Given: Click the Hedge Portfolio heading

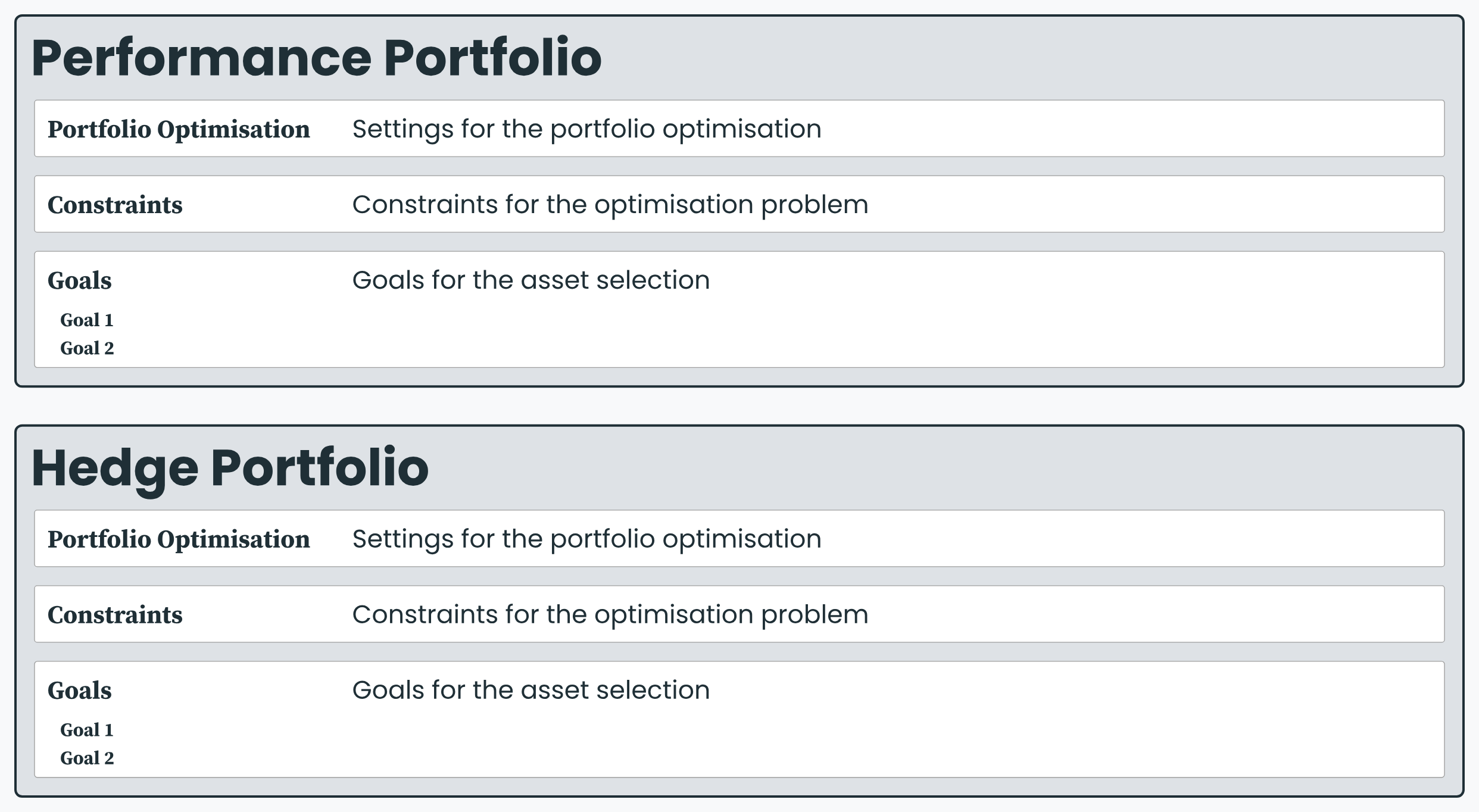Looking at the screenshot, I should click(x=230, y=468).
